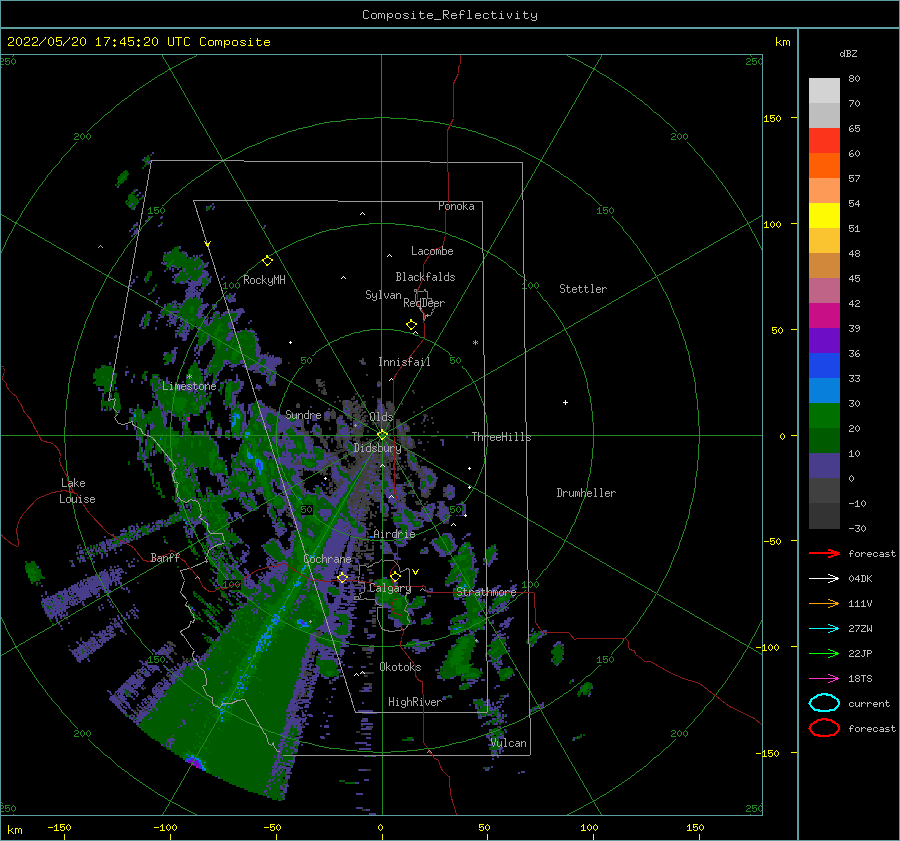
Task: Click the Airdrie label
Action: (x=394, y=534)
